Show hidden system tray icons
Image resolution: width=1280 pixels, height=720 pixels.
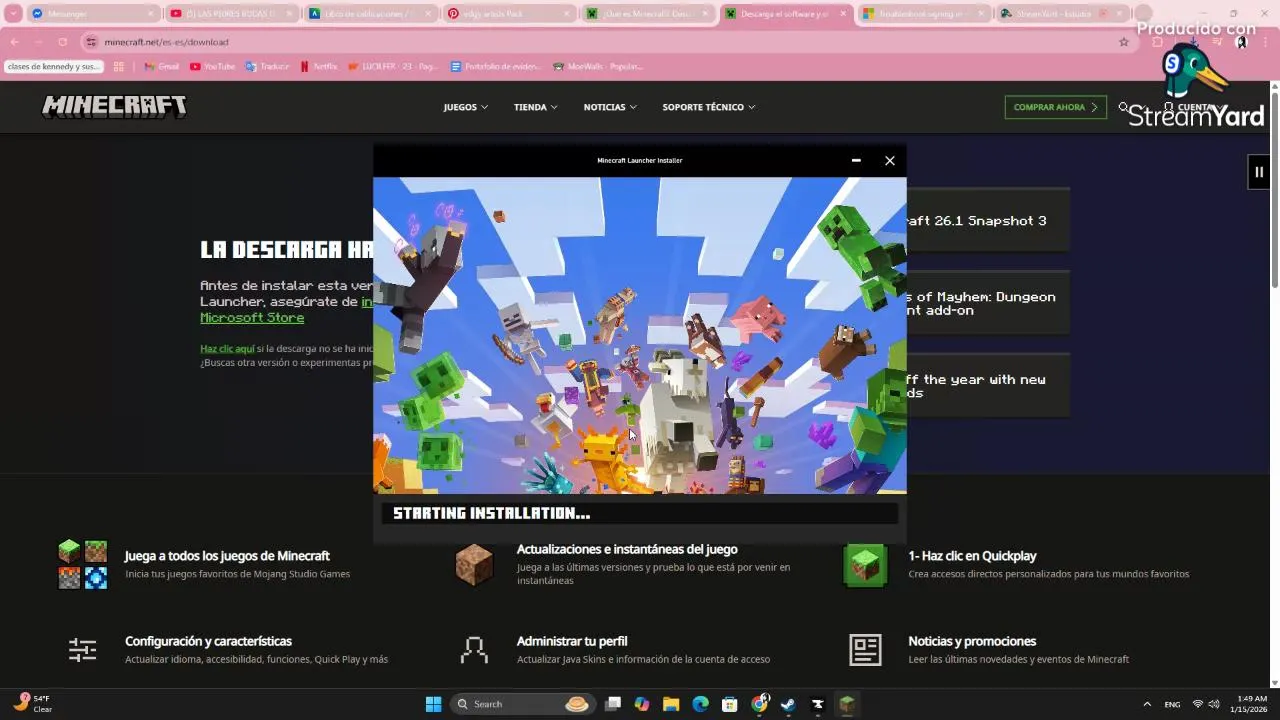point(1147,704)
